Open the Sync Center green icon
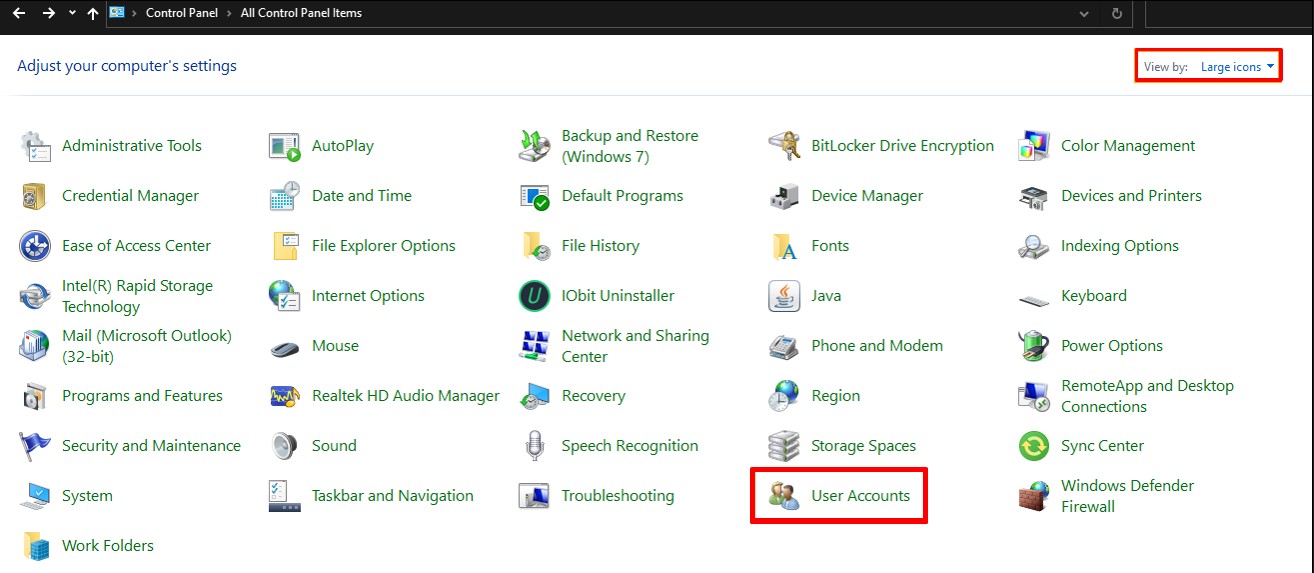The width and height of the screenshot is (1314, 573). click(x=1034, y=446)
